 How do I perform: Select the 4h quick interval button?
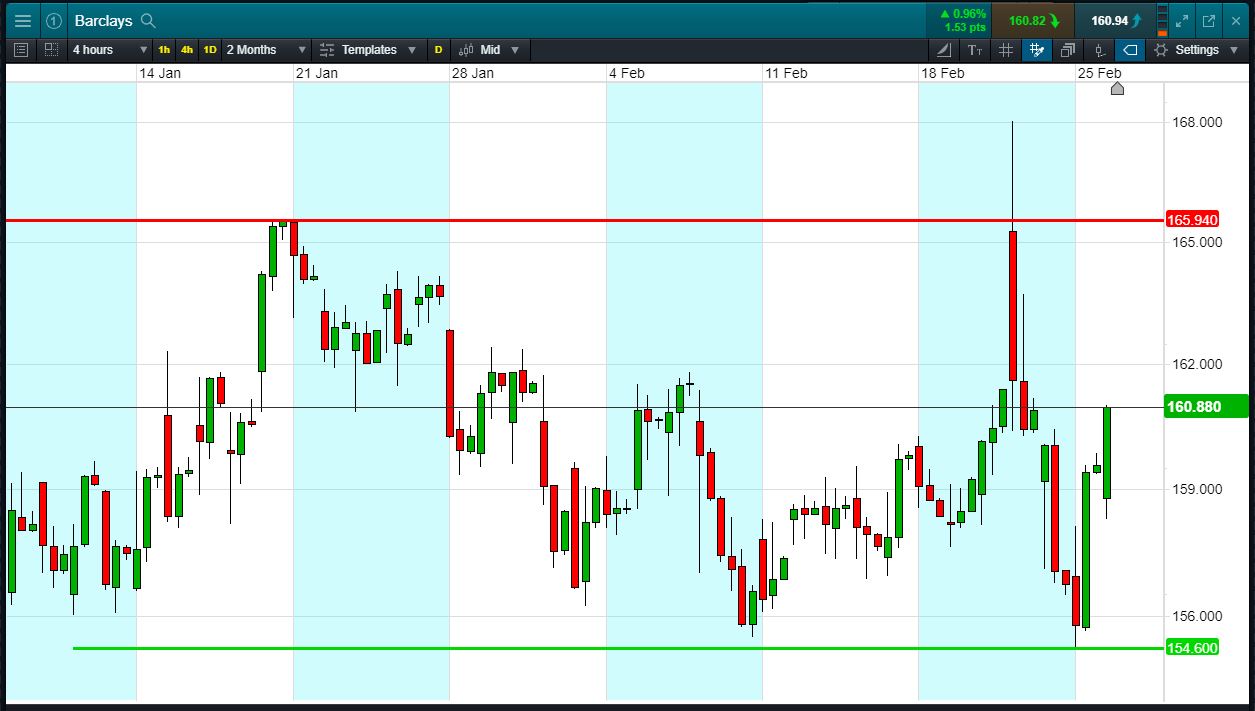pyautogui.click(x=187, y=50)
